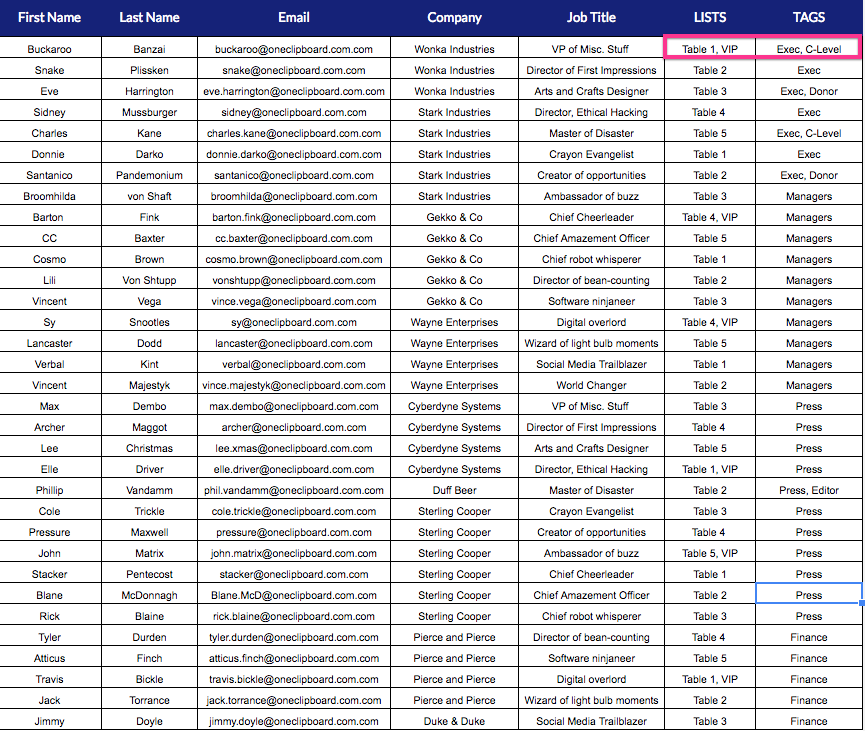Select the 'Crayon Evangelist' cell in Donnie Darko's row
The width and height of the screenshot is (865, 731).
tap(591, 154)
